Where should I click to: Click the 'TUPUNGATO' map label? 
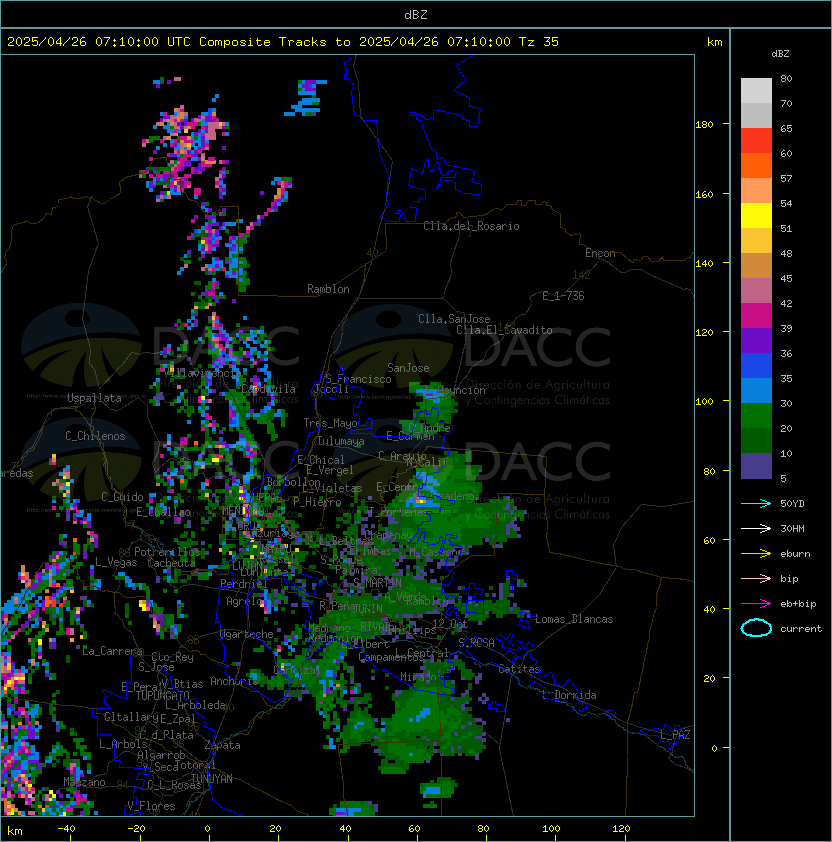tap(162, 695)
